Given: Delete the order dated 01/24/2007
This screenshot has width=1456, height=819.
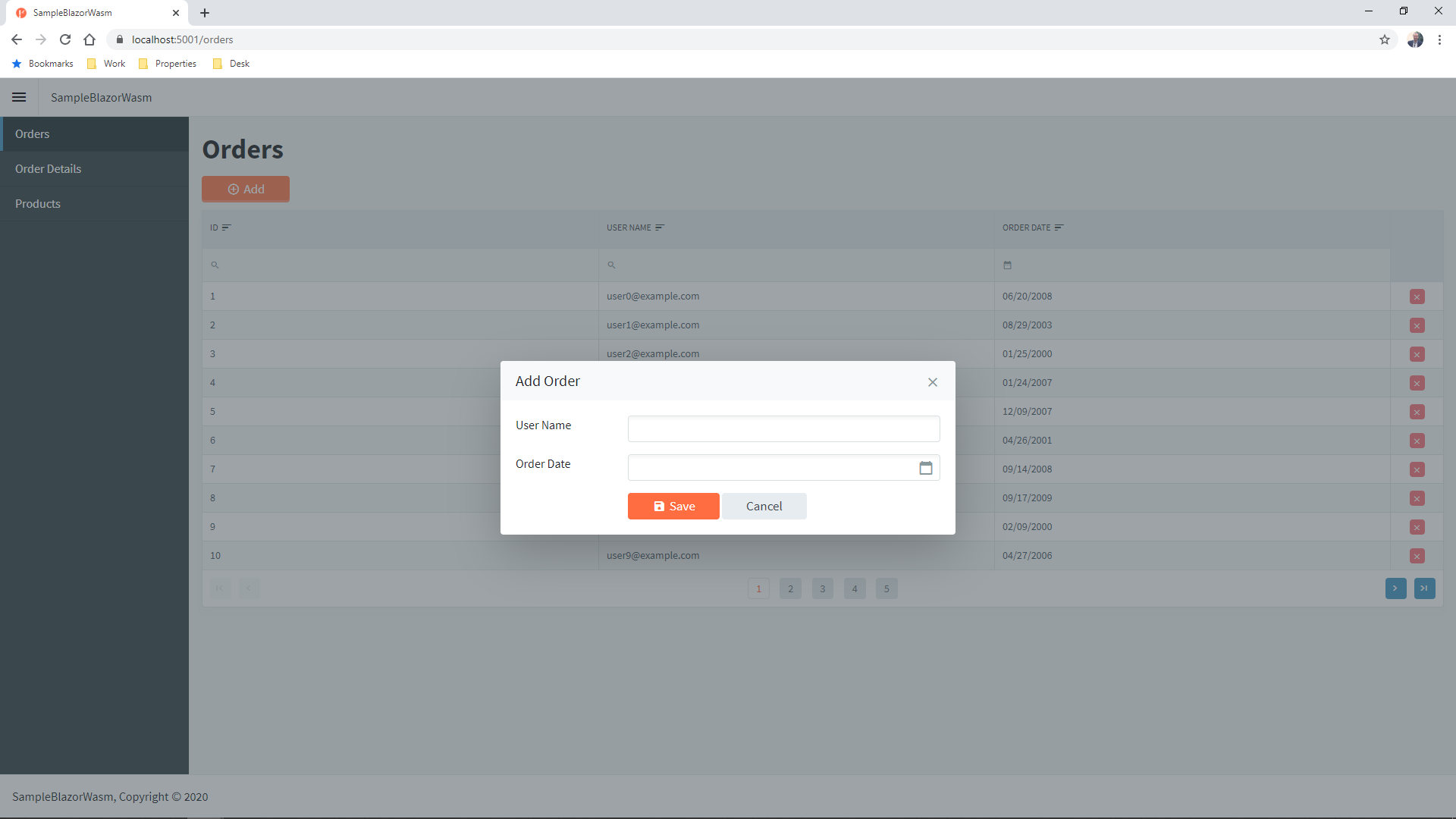Looking at the screenshot, I should (x=1417, y=383).
